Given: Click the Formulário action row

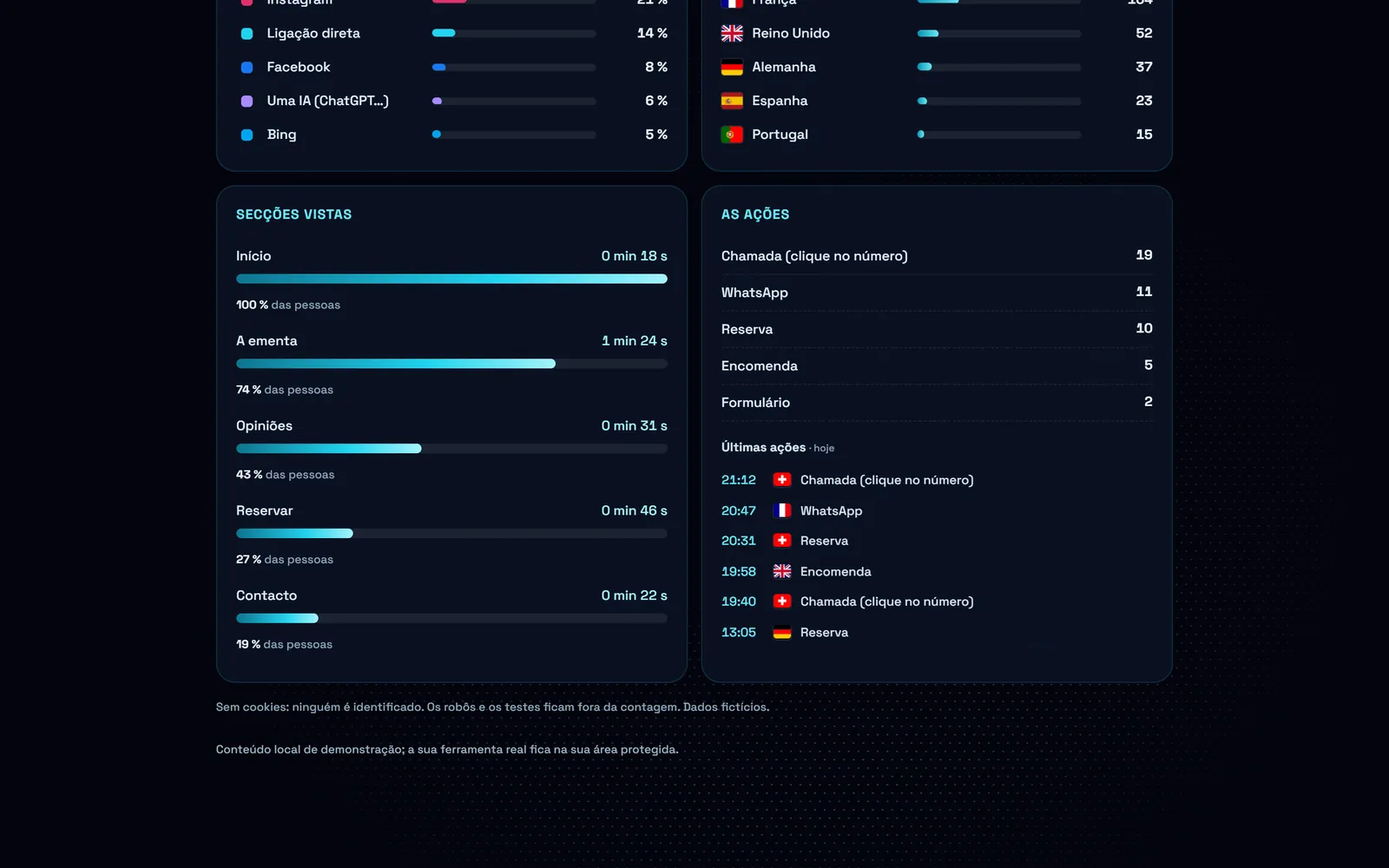Looking at the screenshot, I should [937, 403].
